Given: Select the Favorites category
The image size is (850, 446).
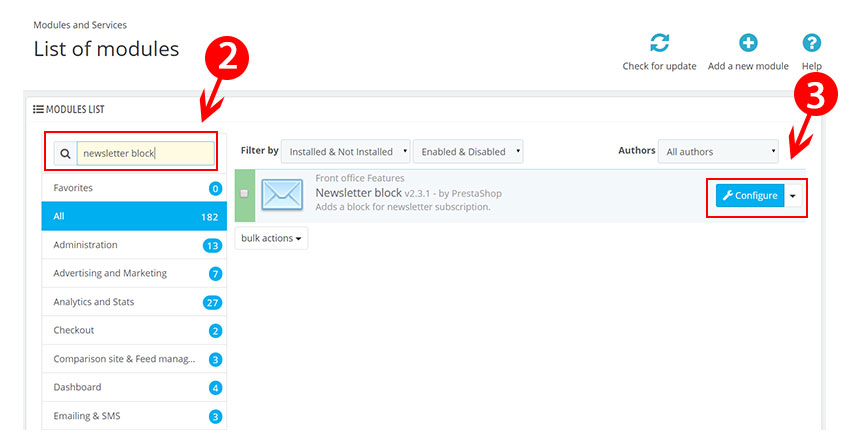Looking at the screenshot, I should 134,188.
